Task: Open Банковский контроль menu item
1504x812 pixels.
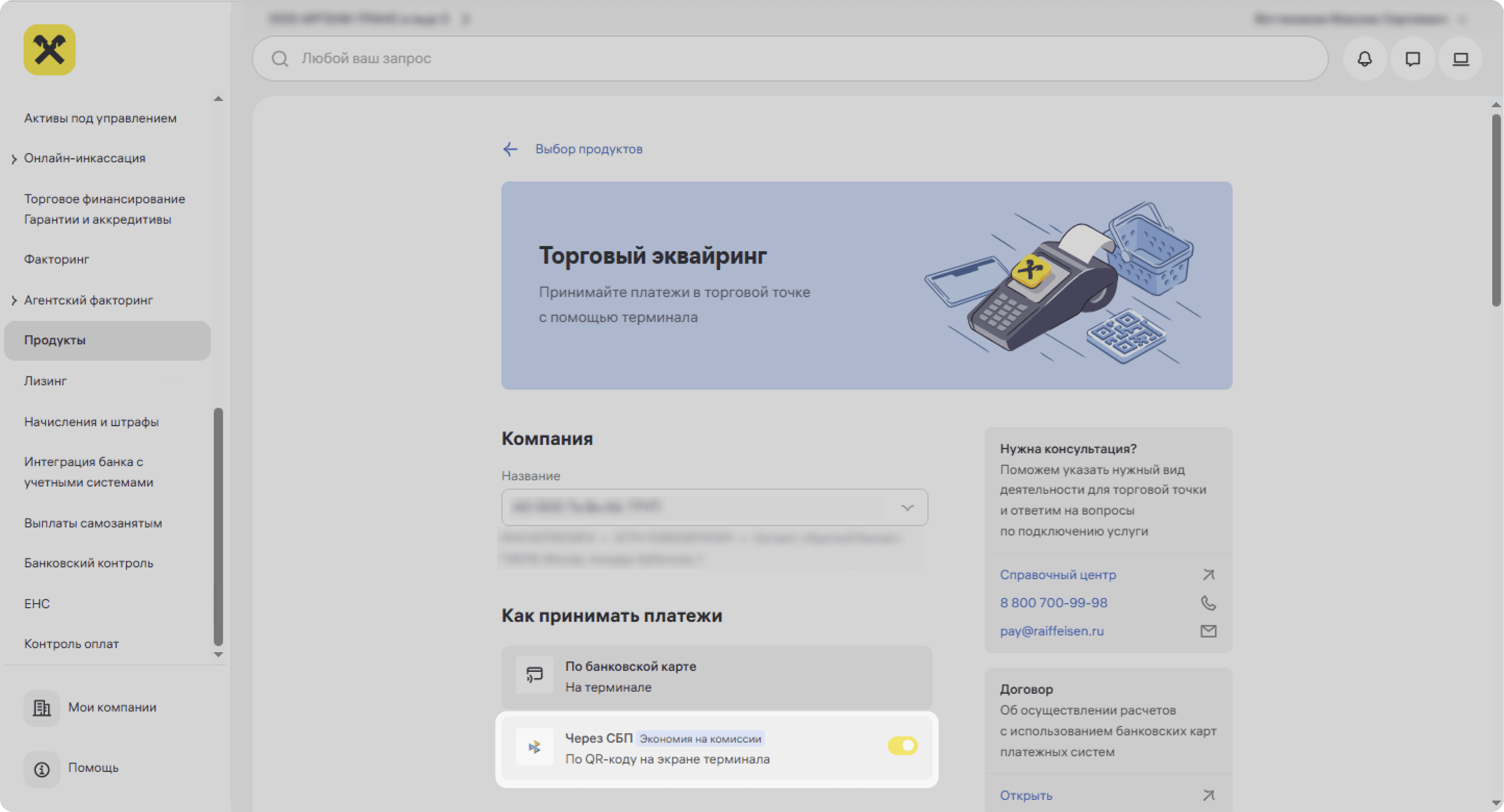Action: tap(89, 563)
